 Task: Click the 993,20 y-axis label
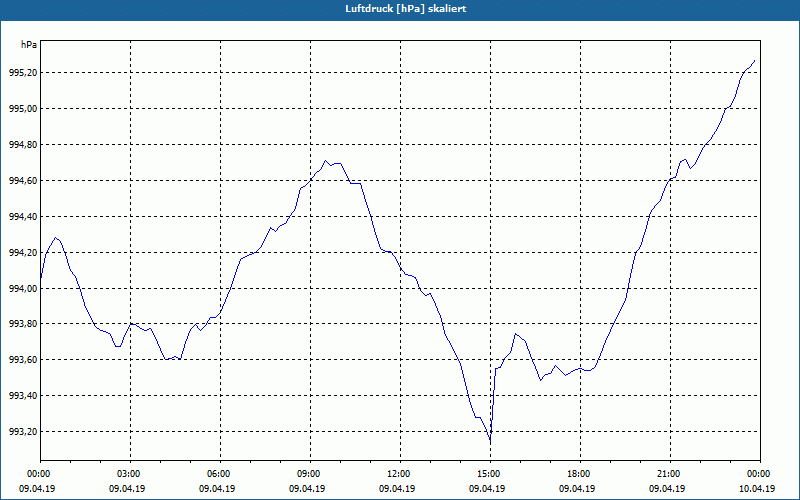click(x=23, y=432)
